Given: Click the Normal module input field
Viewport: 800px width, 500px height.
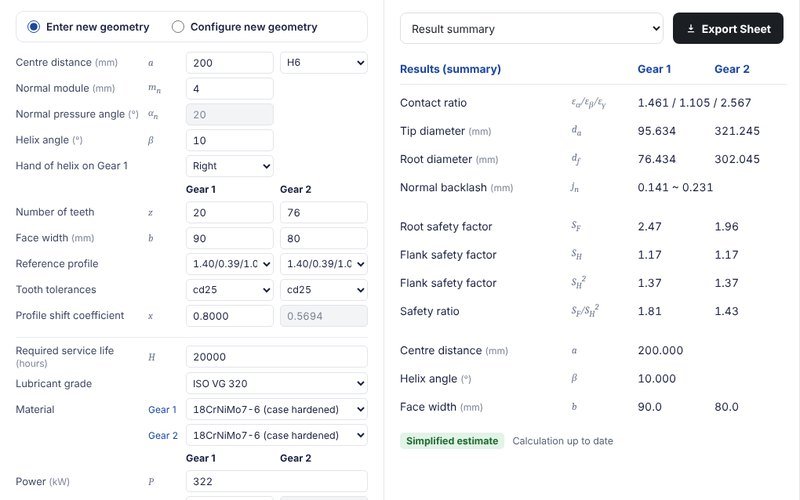Looking at the screenshot, I should pos(230,89).
